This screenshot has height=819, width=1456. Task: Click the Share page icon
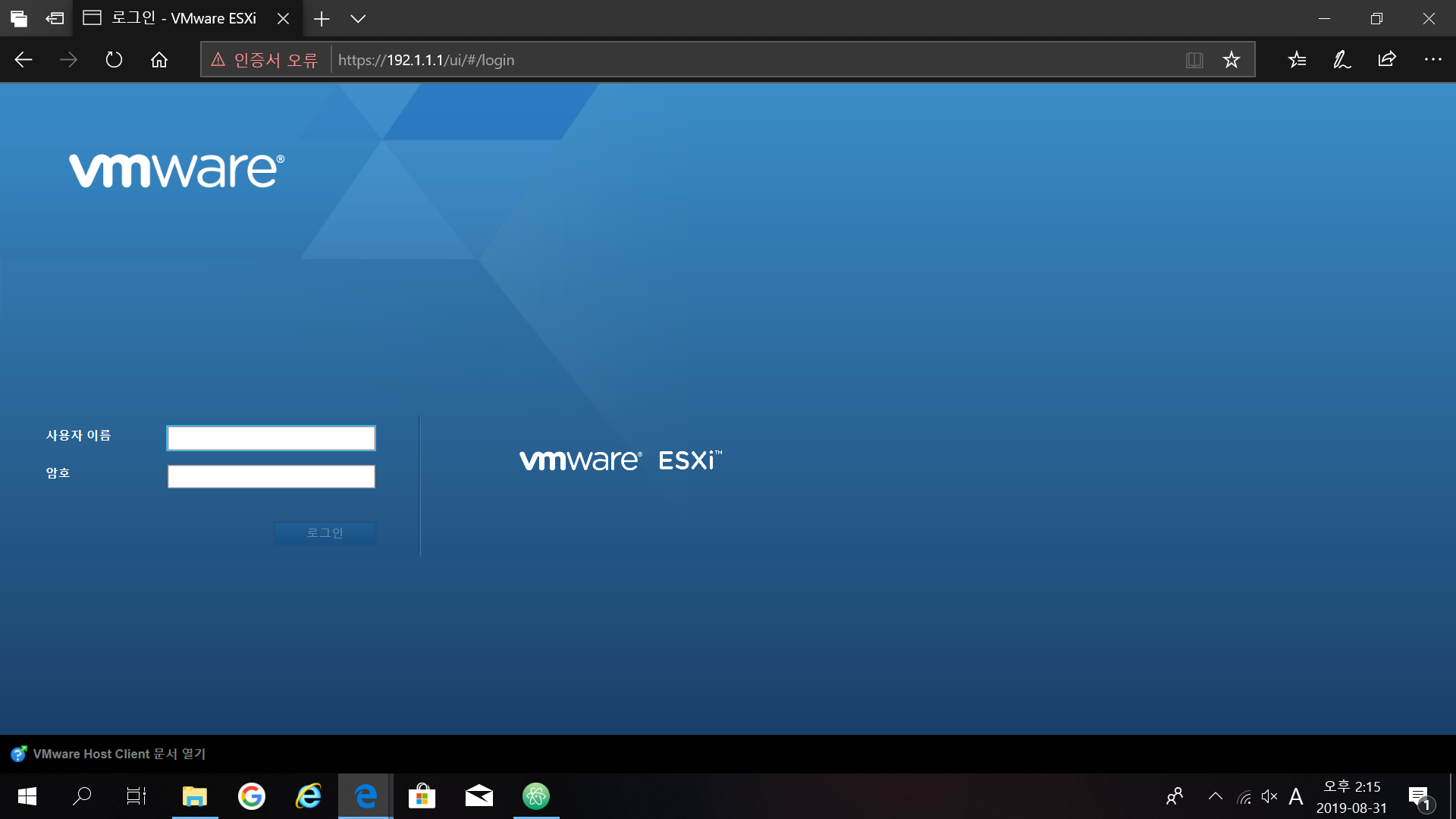click(x=1387, y=60)
